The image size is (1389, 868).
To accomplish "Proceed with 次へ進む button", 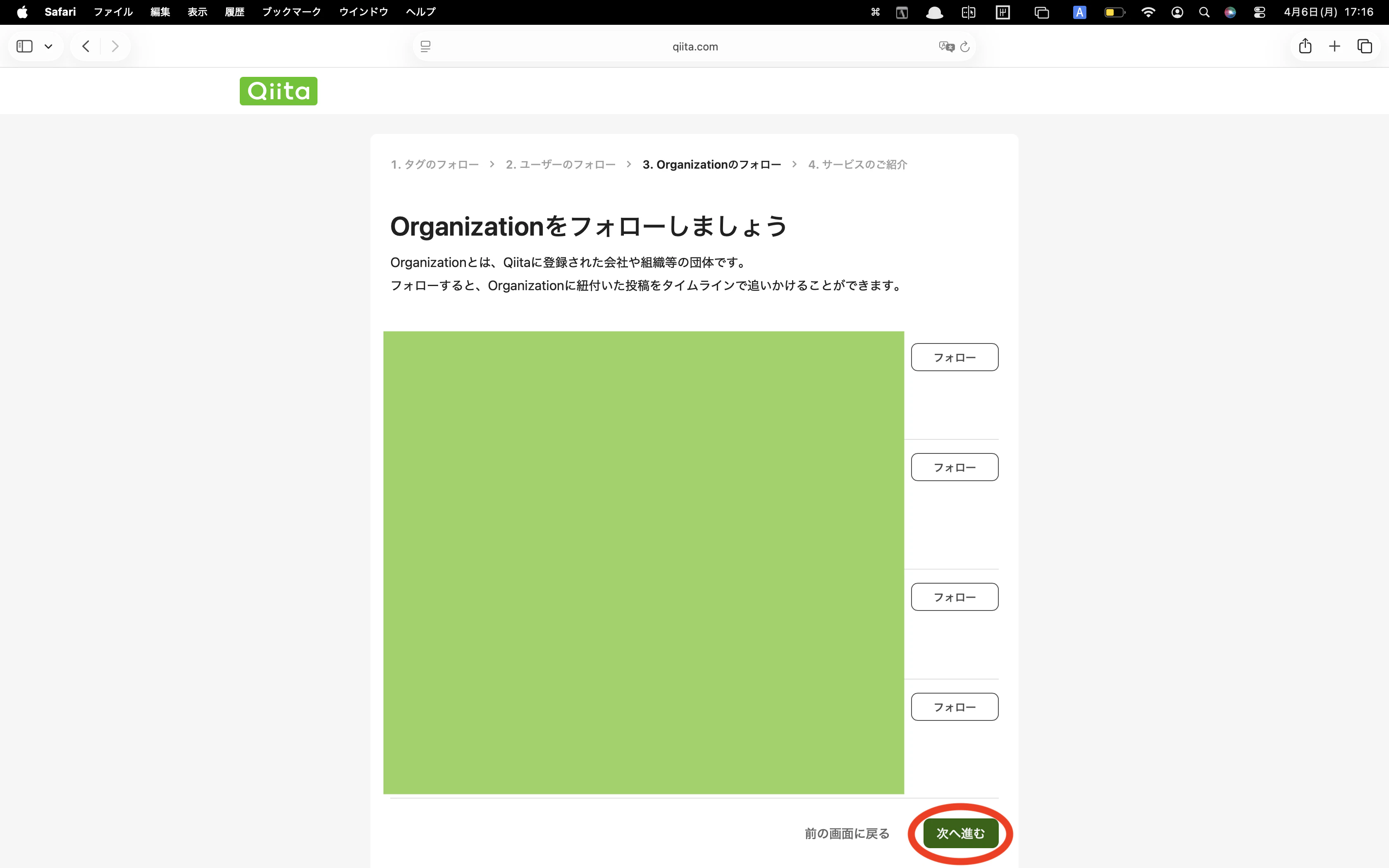I will [961, 834].
